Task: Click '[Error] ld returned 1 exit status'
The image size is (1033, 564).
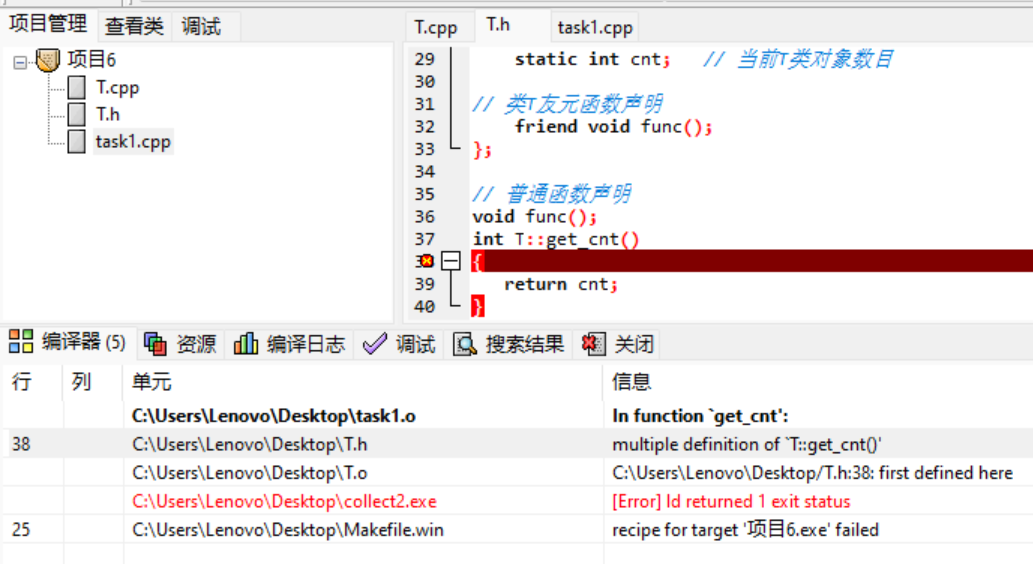Action: (x=731, y=501)
